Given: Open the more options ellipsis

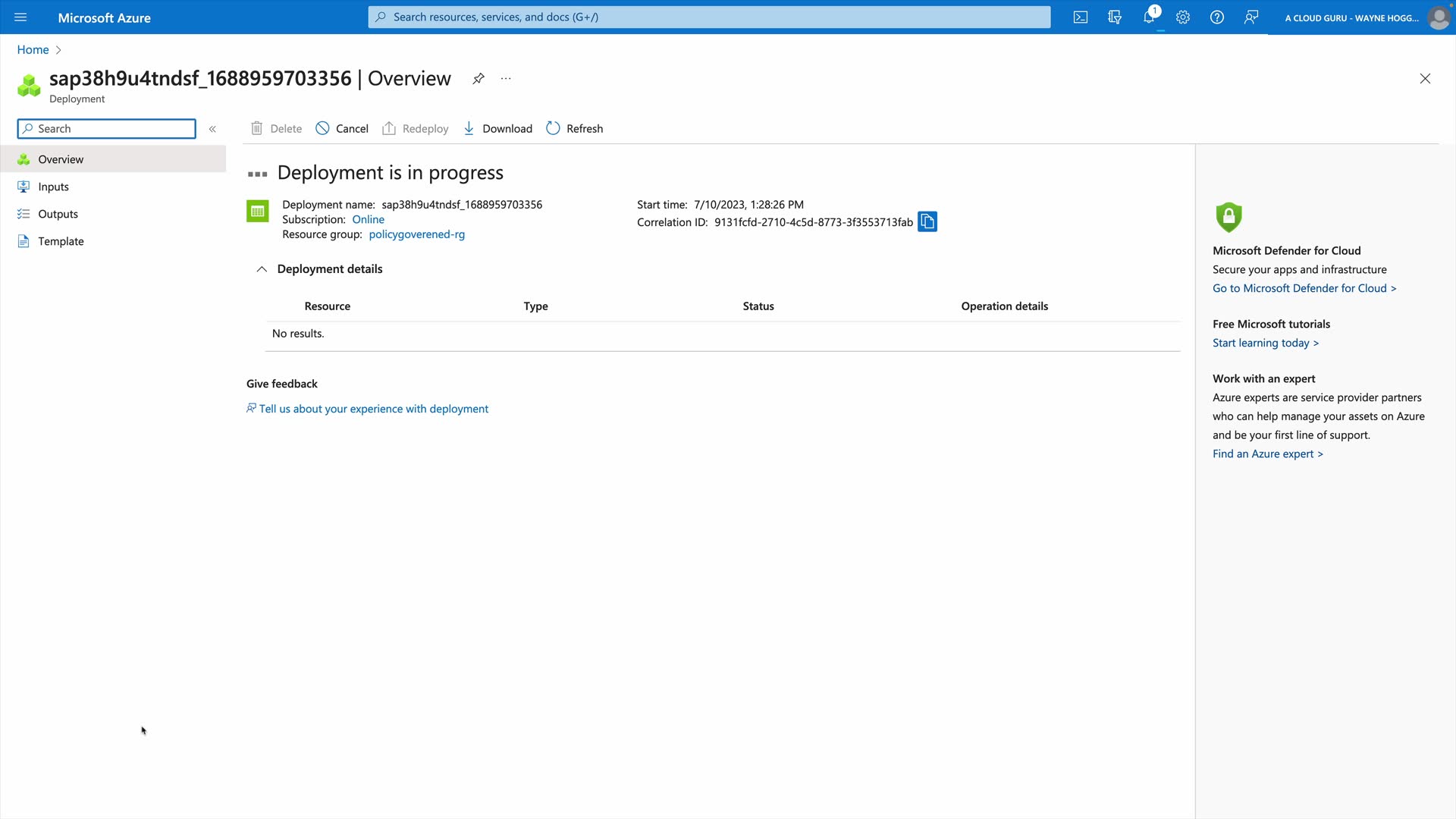Looking at the screenshot, I should click(506, 79).
